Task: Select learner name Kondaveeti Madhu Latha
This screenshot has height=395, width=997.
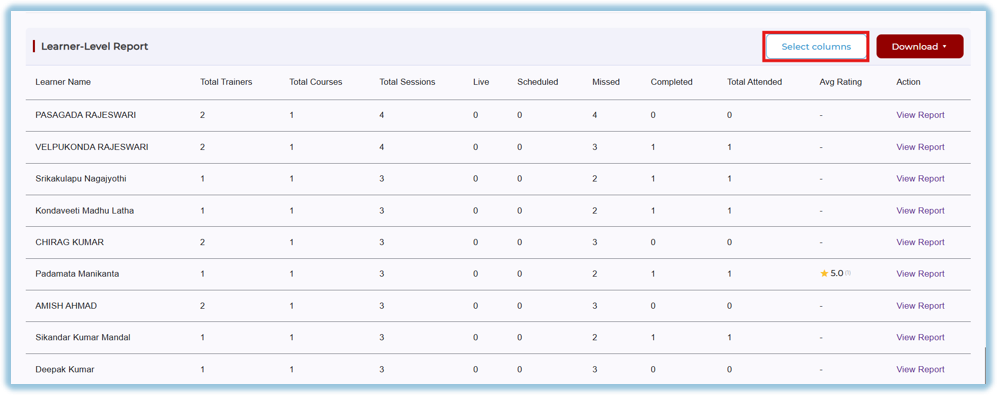Action: point(85,211)
